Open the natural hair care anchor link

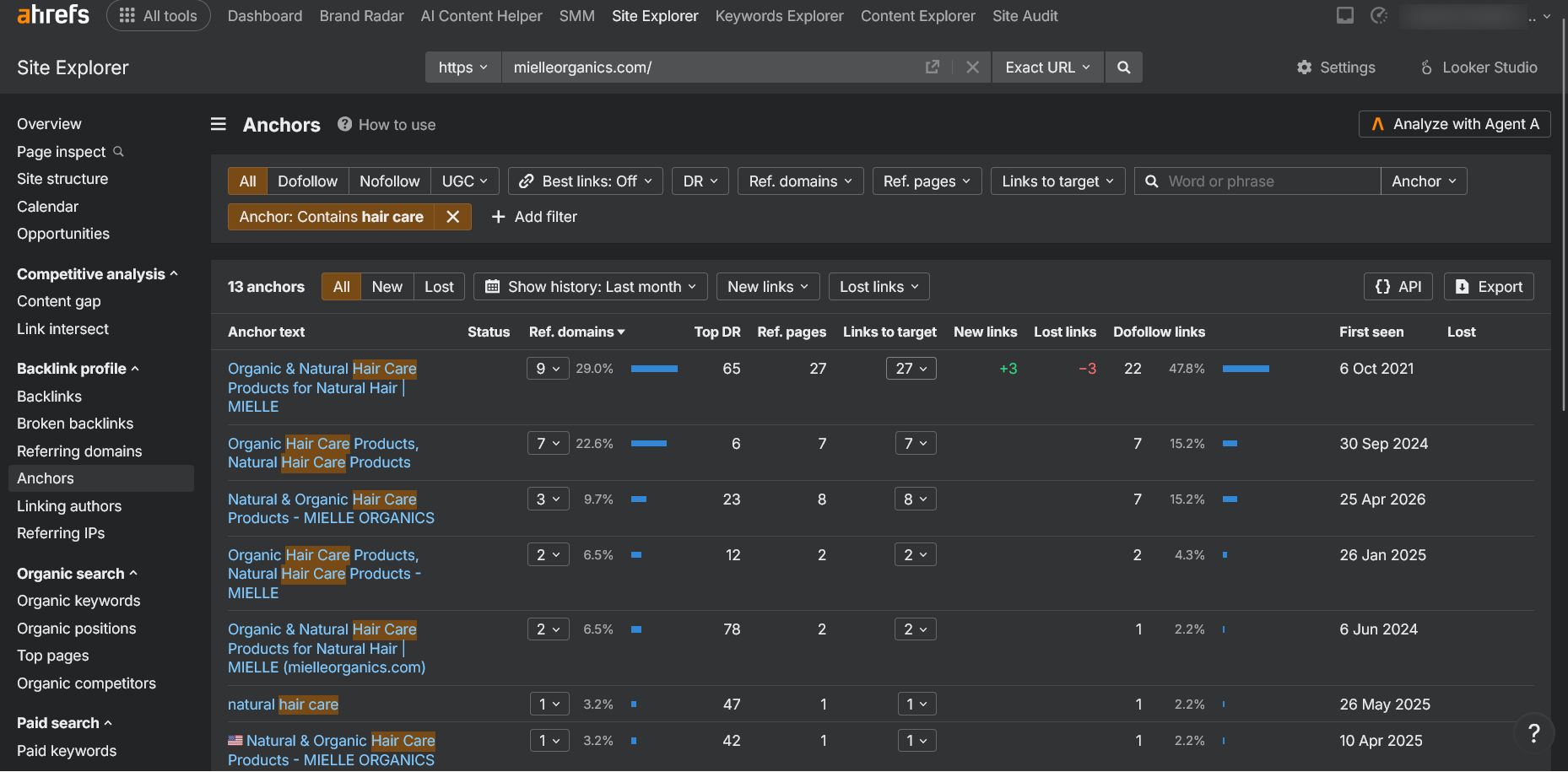point(283,705)
